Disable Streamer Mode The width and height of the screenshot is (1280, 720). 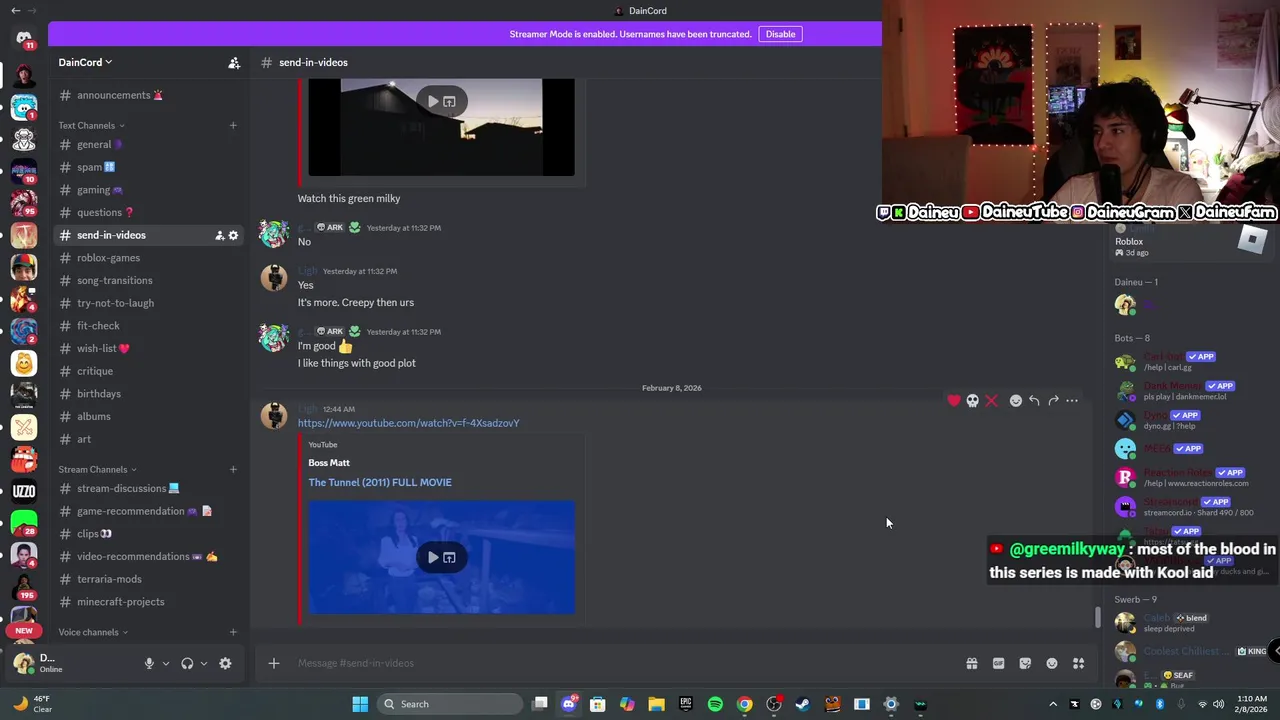coord(781,34)
